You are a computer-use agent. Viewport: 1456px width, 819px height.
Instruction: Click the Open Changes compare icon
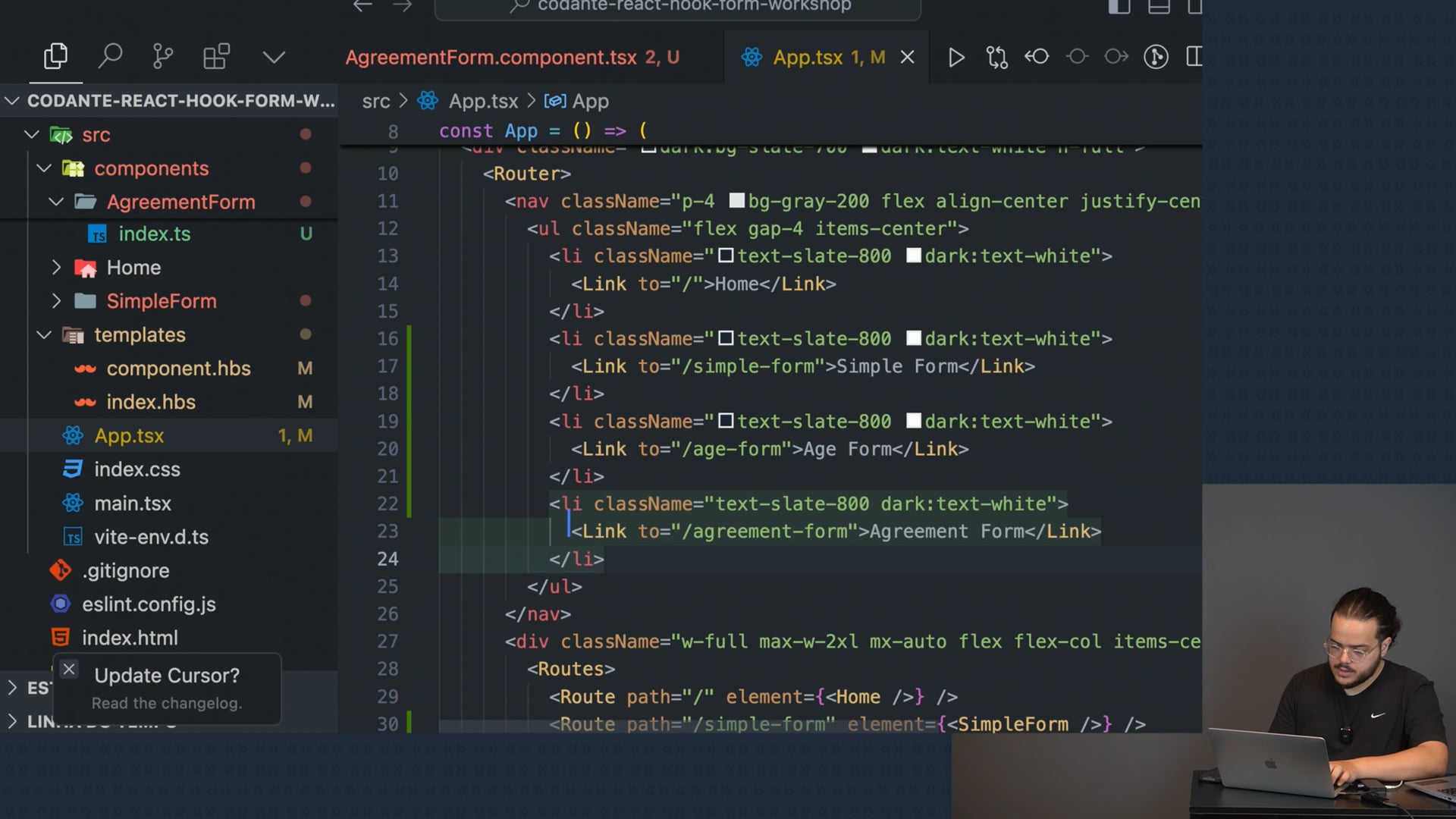(x=996, y=58)
